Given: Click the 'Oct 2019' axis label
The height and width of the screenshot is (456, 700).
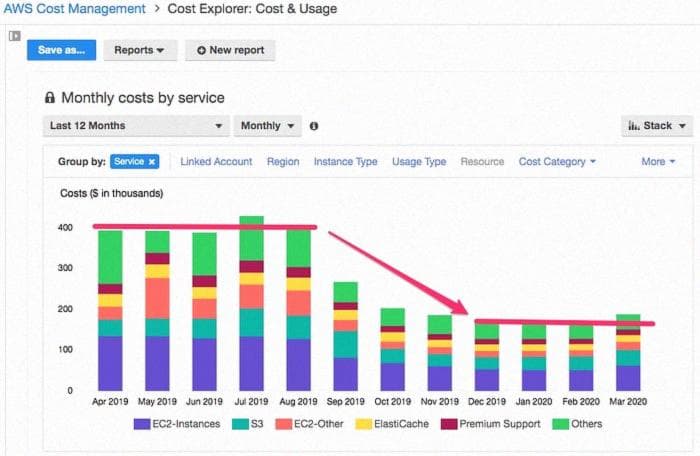Looking at the screenshot, I should pyautogui.click(x=392, y=402).
